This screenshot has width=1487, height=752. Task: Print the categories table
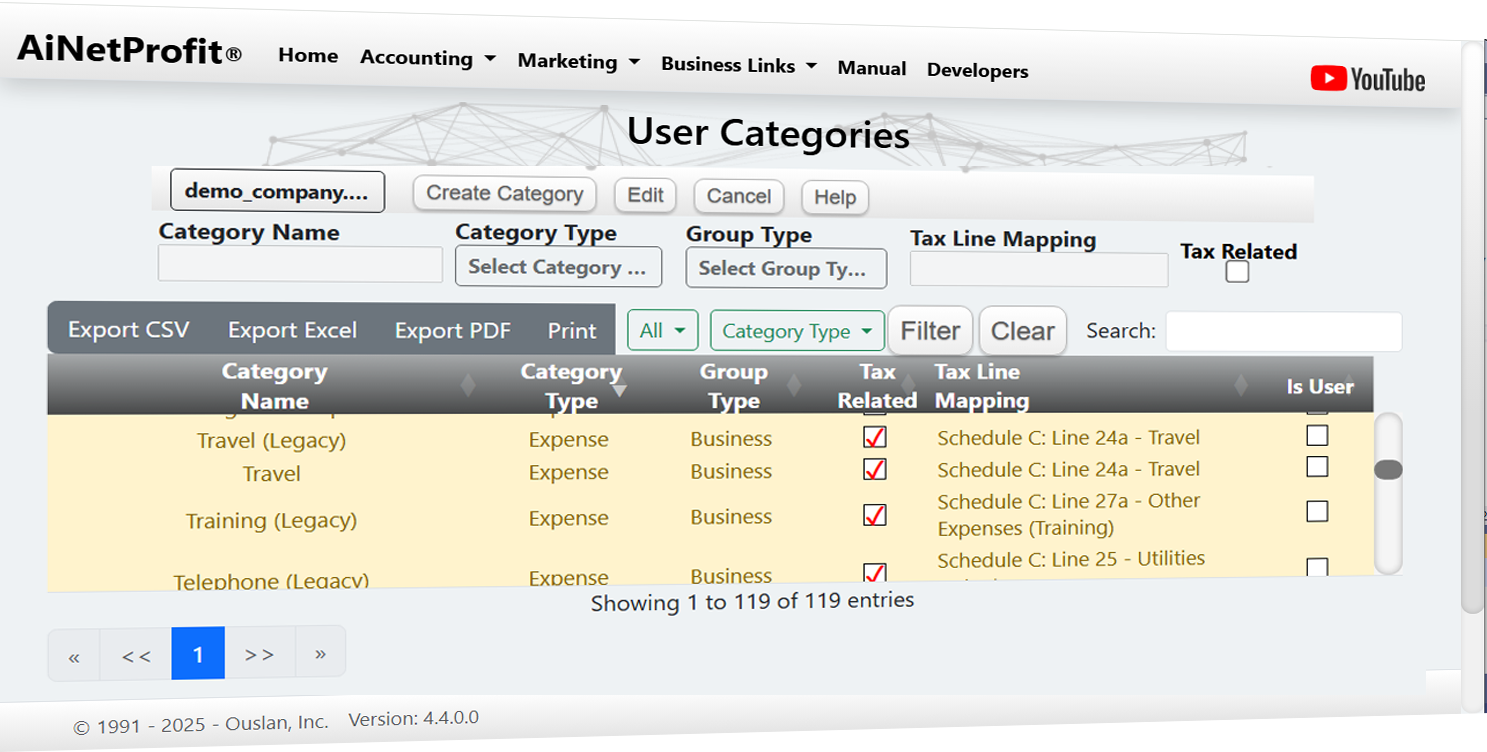(x=572, y=331)
